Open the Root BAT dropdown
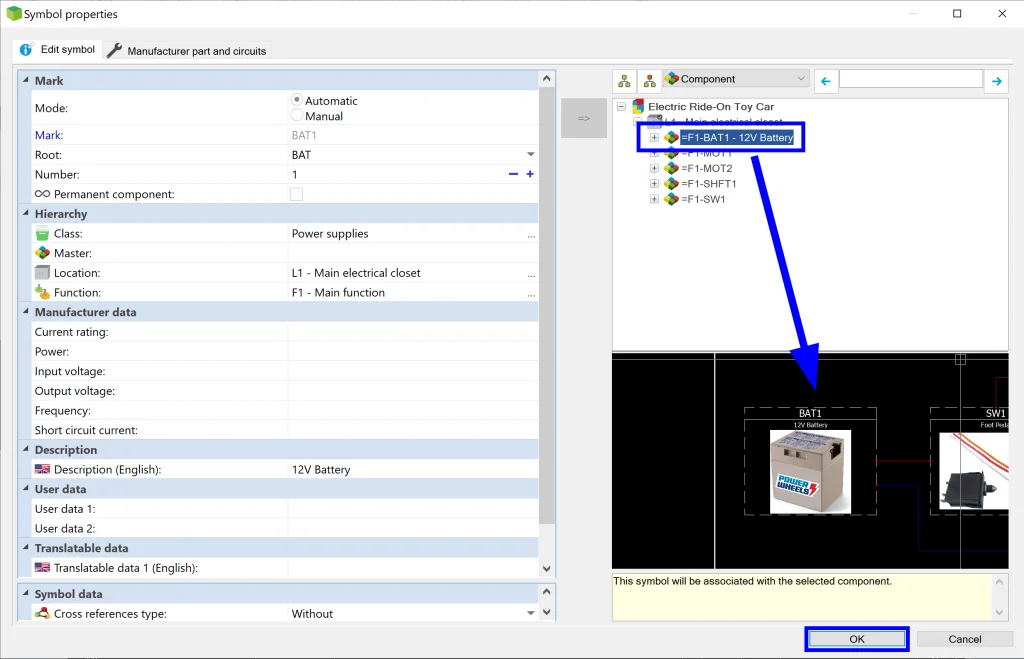Image resolution: width=1024 pixels, height=659 pixels. (x=530, y=155)
